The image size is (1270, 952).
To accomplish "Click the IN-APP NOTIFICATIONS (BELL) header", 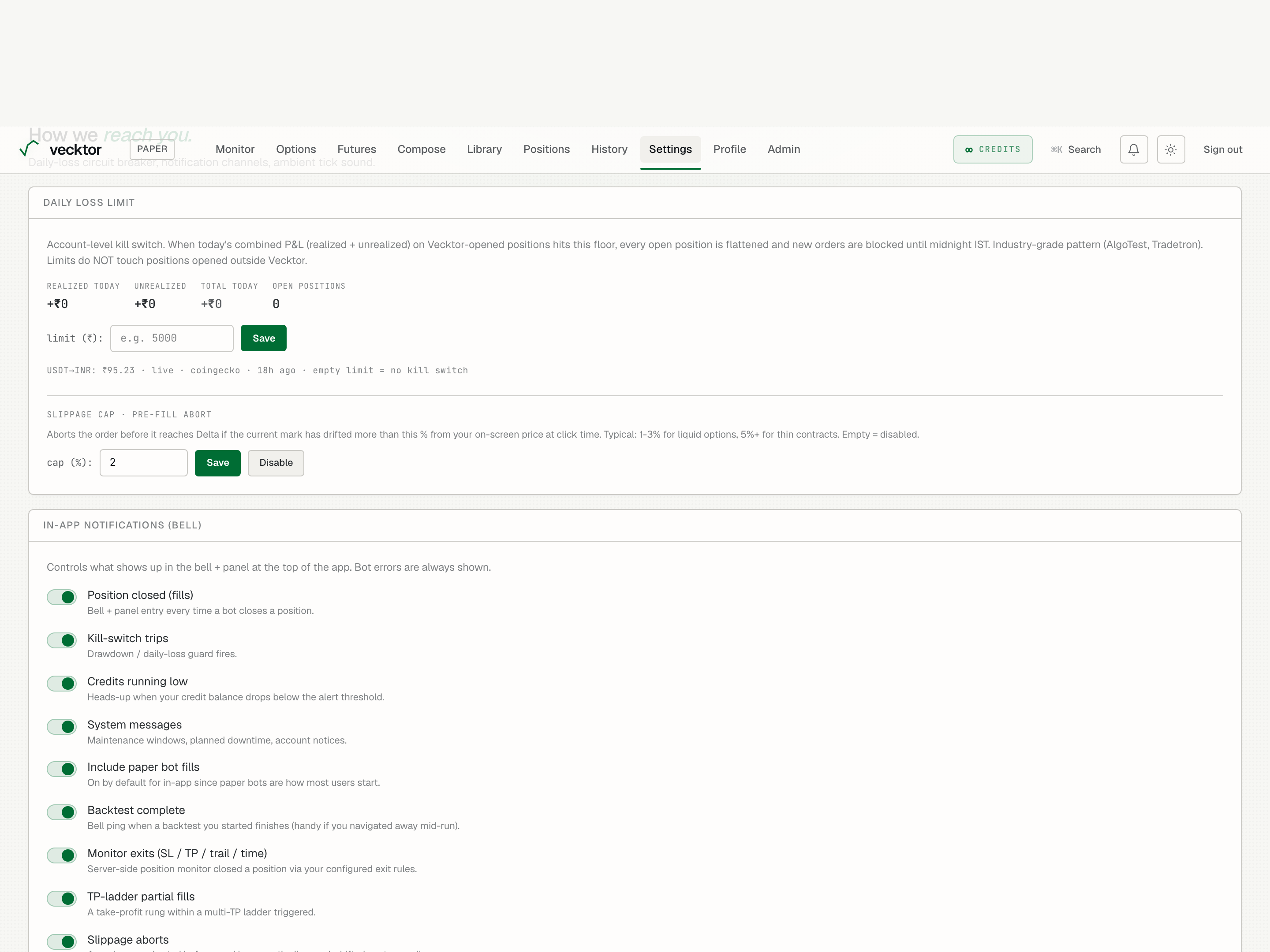I will point(122,525).
